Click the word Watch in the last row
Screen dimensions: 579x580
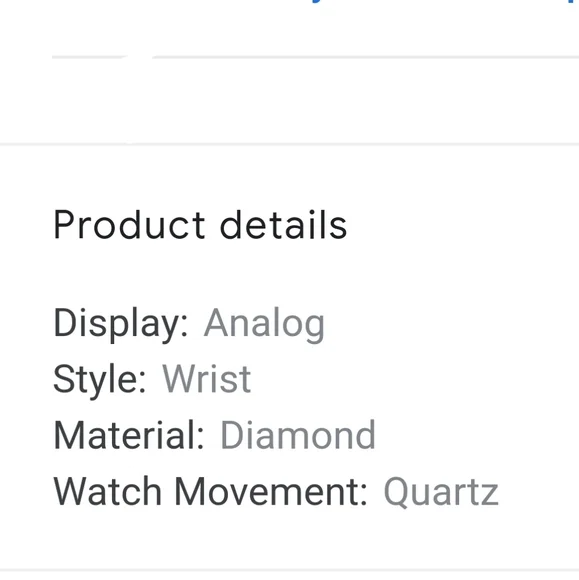point(107,491)
